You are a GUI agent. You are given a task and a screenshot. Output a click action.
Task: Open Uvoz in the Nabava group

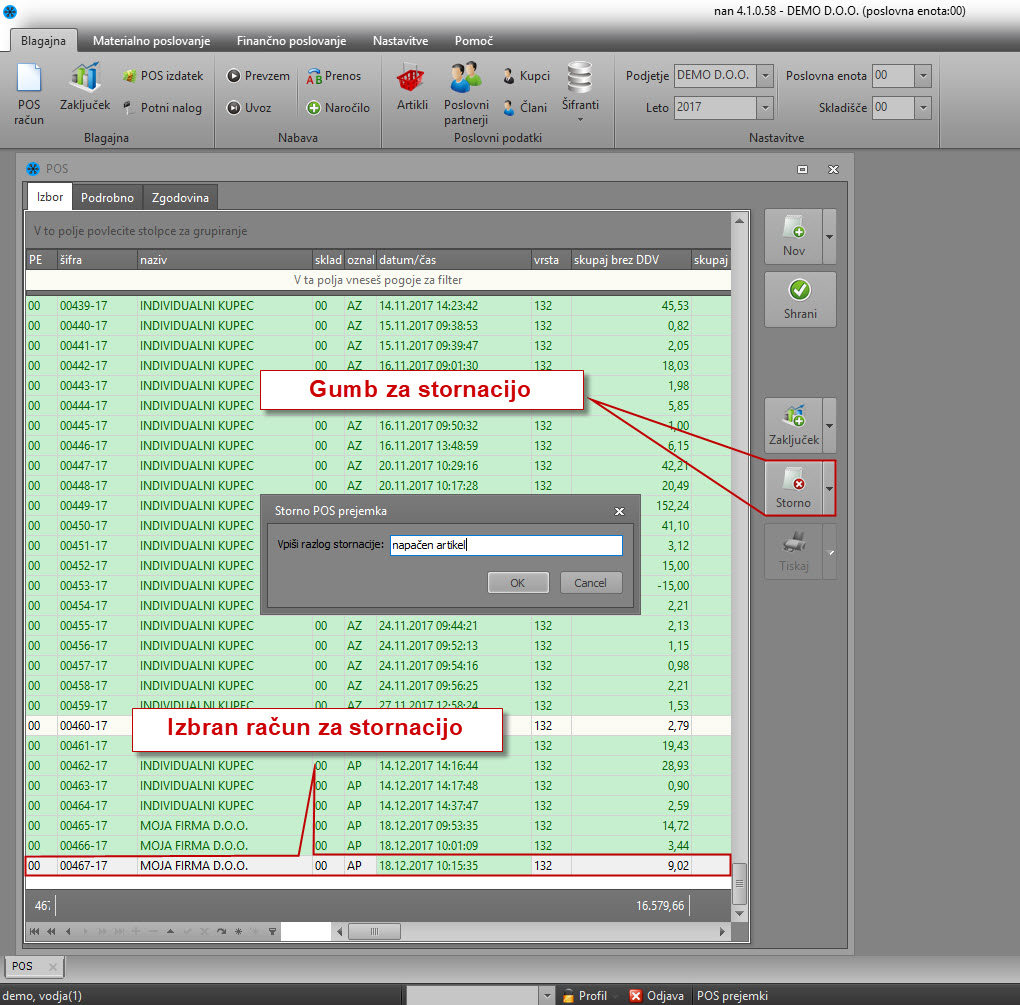(249, 107)
